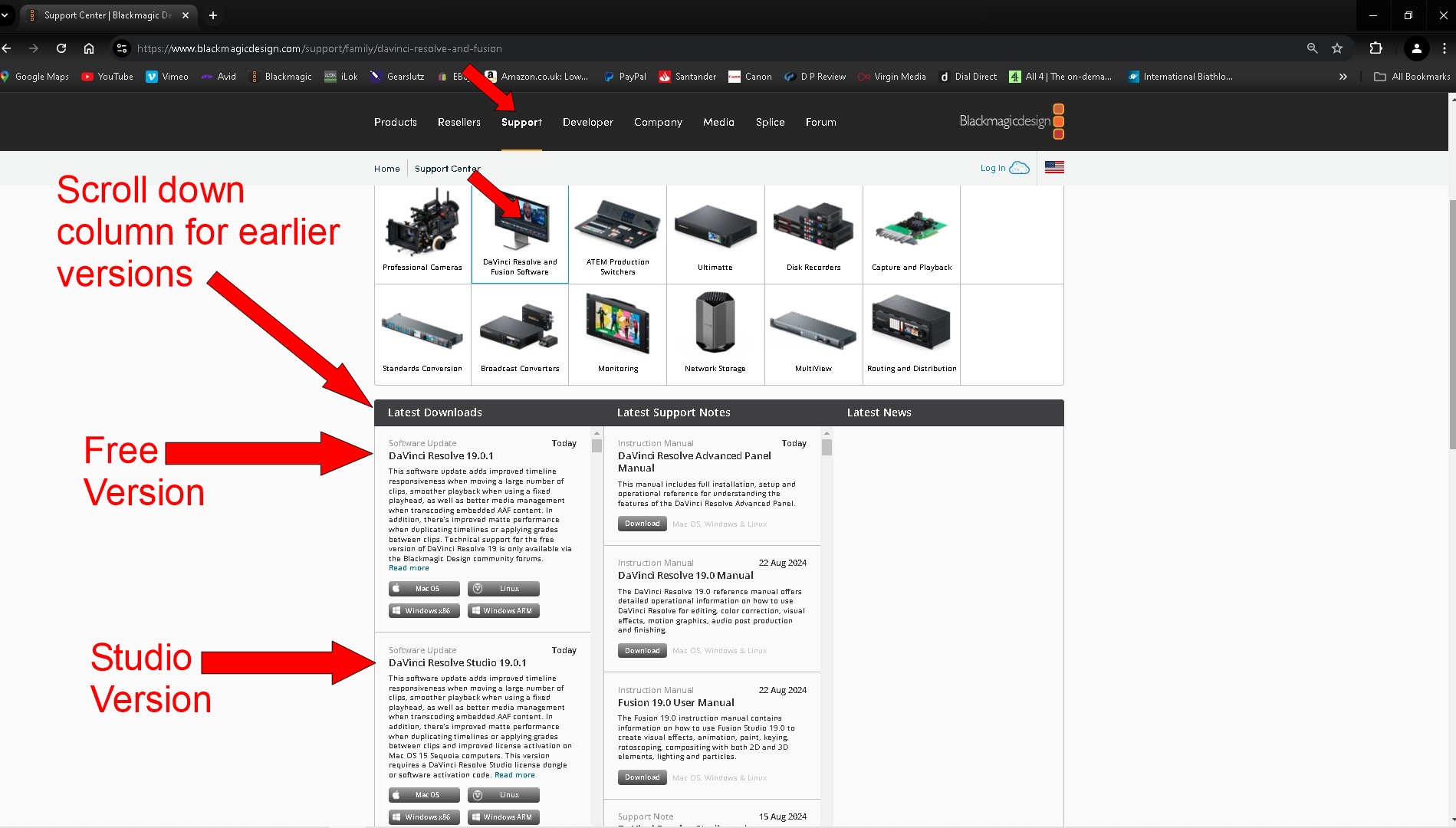Select the Ultimatte product family
The image size is (1456, 828).
click(715, 234)
